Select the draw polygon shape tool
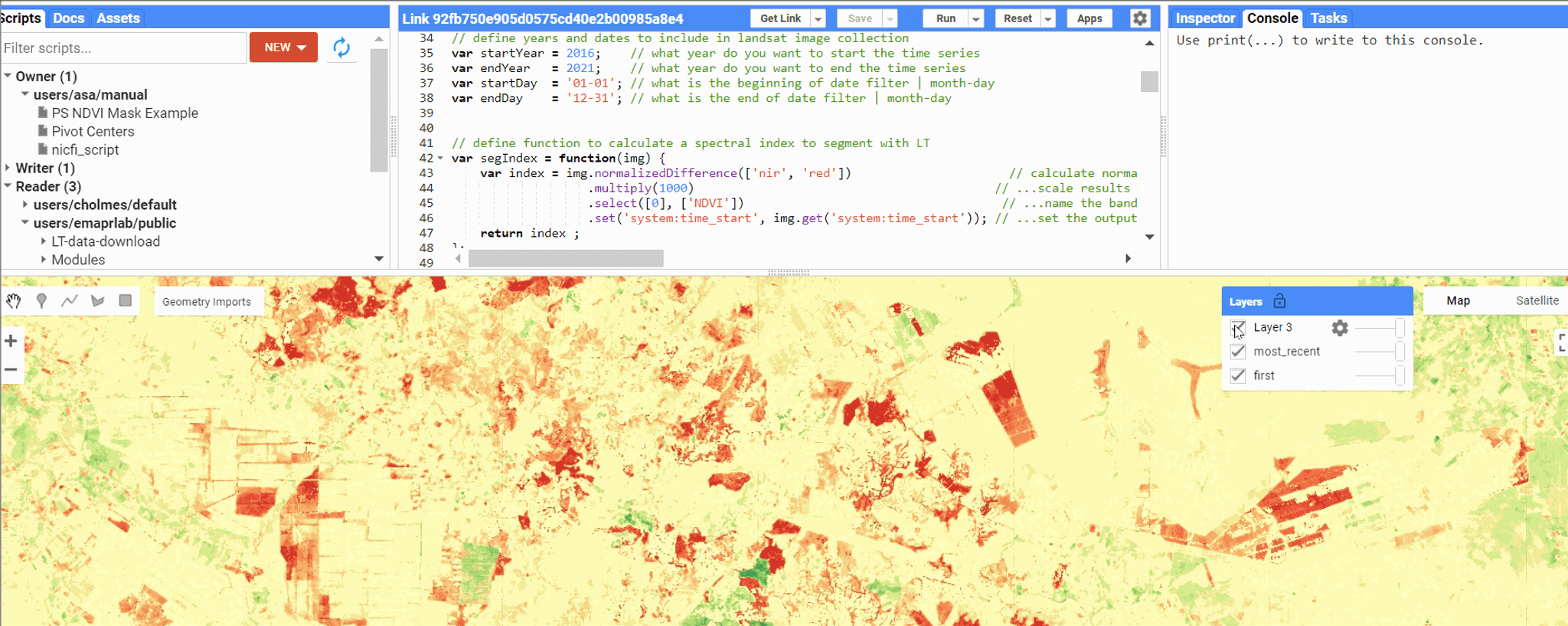Screen dimensions: 1568x626 tap(97, 301)
